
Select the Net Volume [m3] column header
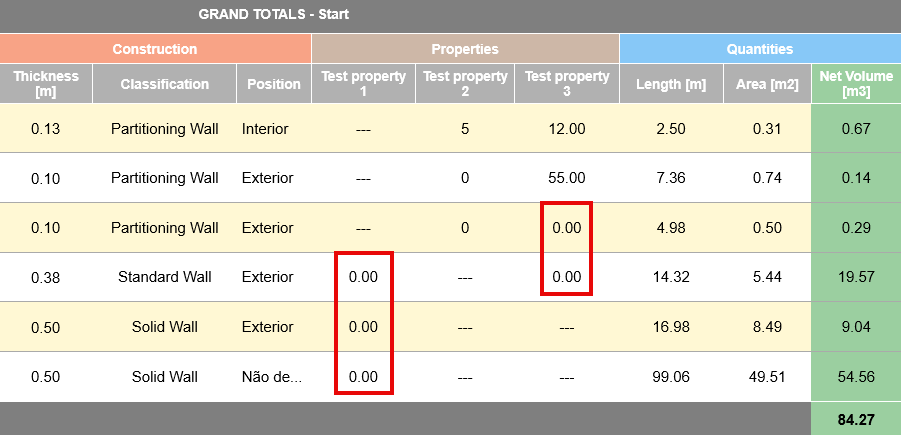[x=856, y=84]
